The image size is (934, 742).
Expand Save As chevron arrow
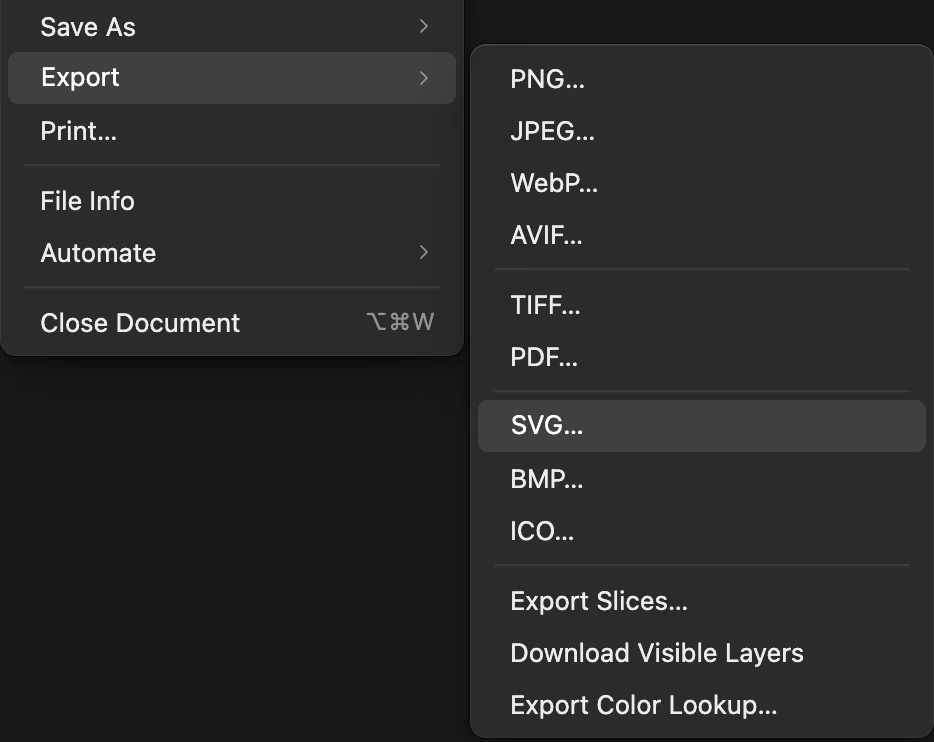tap(424, 26)
